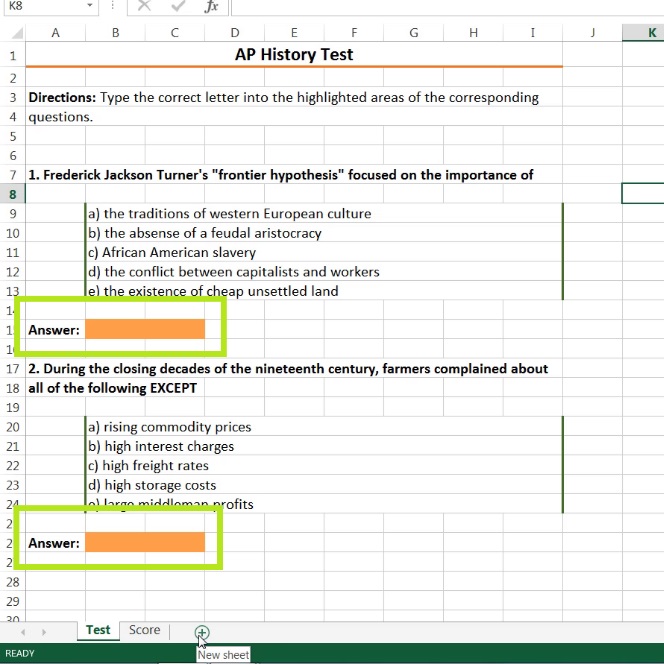Image resolution: width=664 pixels, height=664 pixels.
Task: Select row 1 header
Action: tap(13, 55)
